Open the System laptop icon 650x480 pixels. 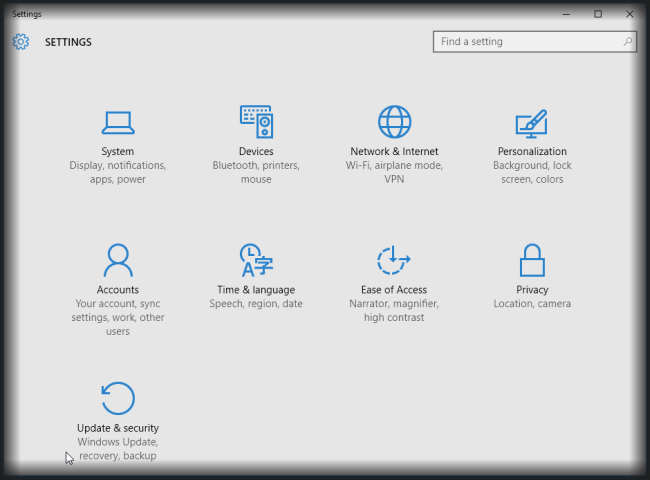click(x=118, y=123)
